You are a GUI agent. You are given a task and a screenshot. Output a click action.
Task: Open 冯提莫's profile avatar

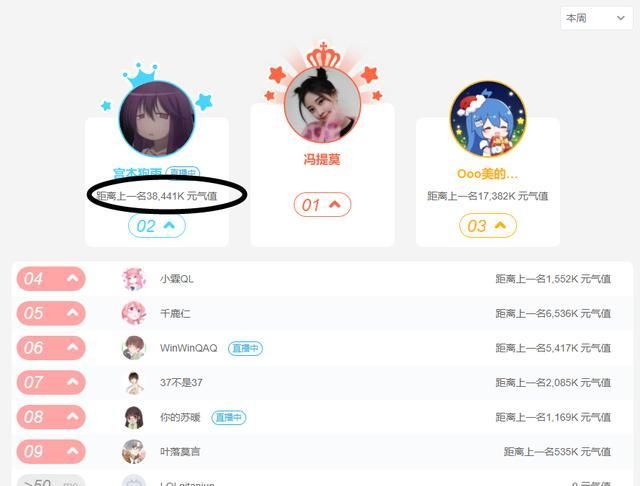[x=322, y=104]
